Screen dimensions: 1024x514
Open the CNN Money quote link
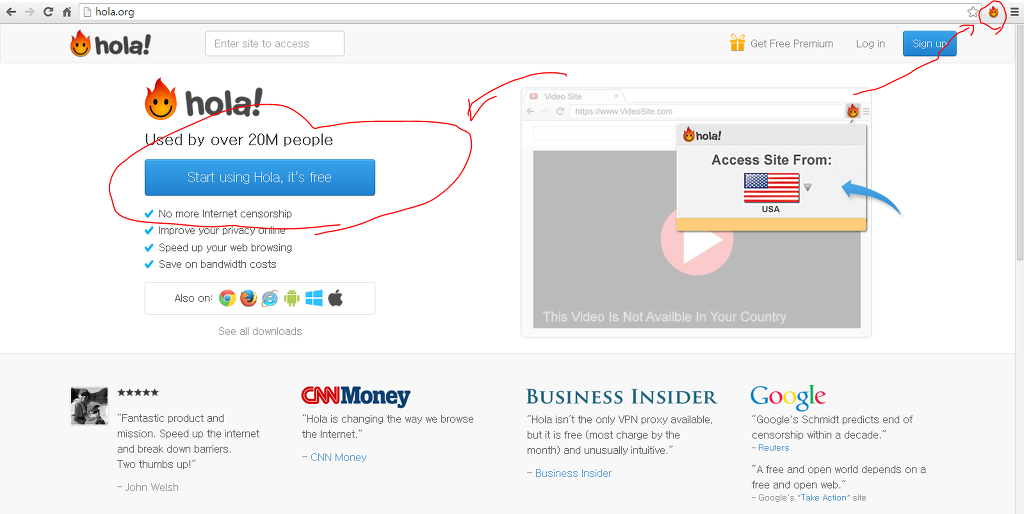pos(338,457)
